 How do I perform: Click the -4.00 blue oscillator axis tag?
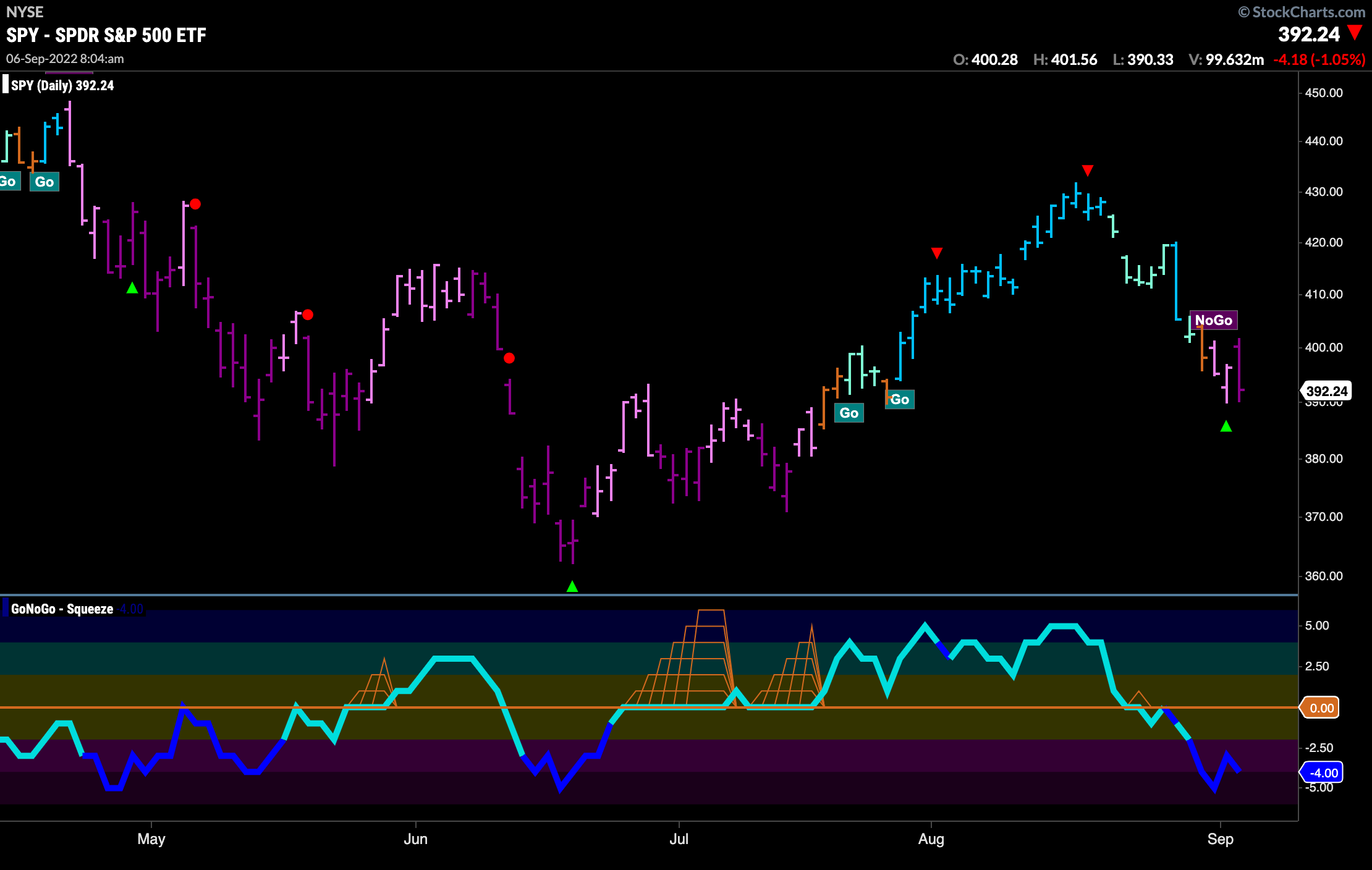[1322, 772]
